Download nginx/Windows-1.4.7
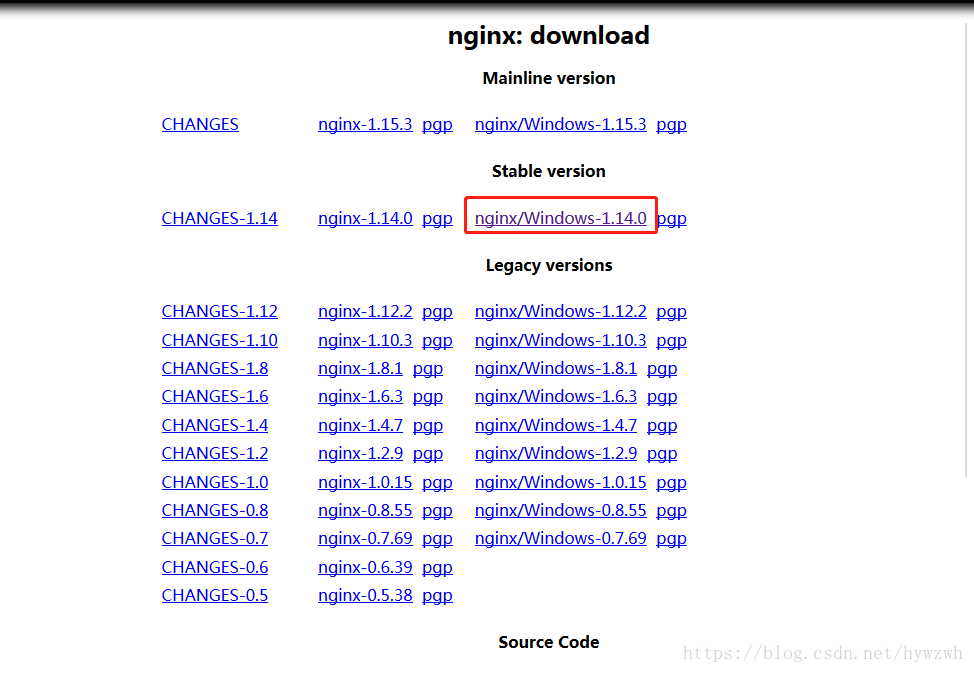 [556, 426]
